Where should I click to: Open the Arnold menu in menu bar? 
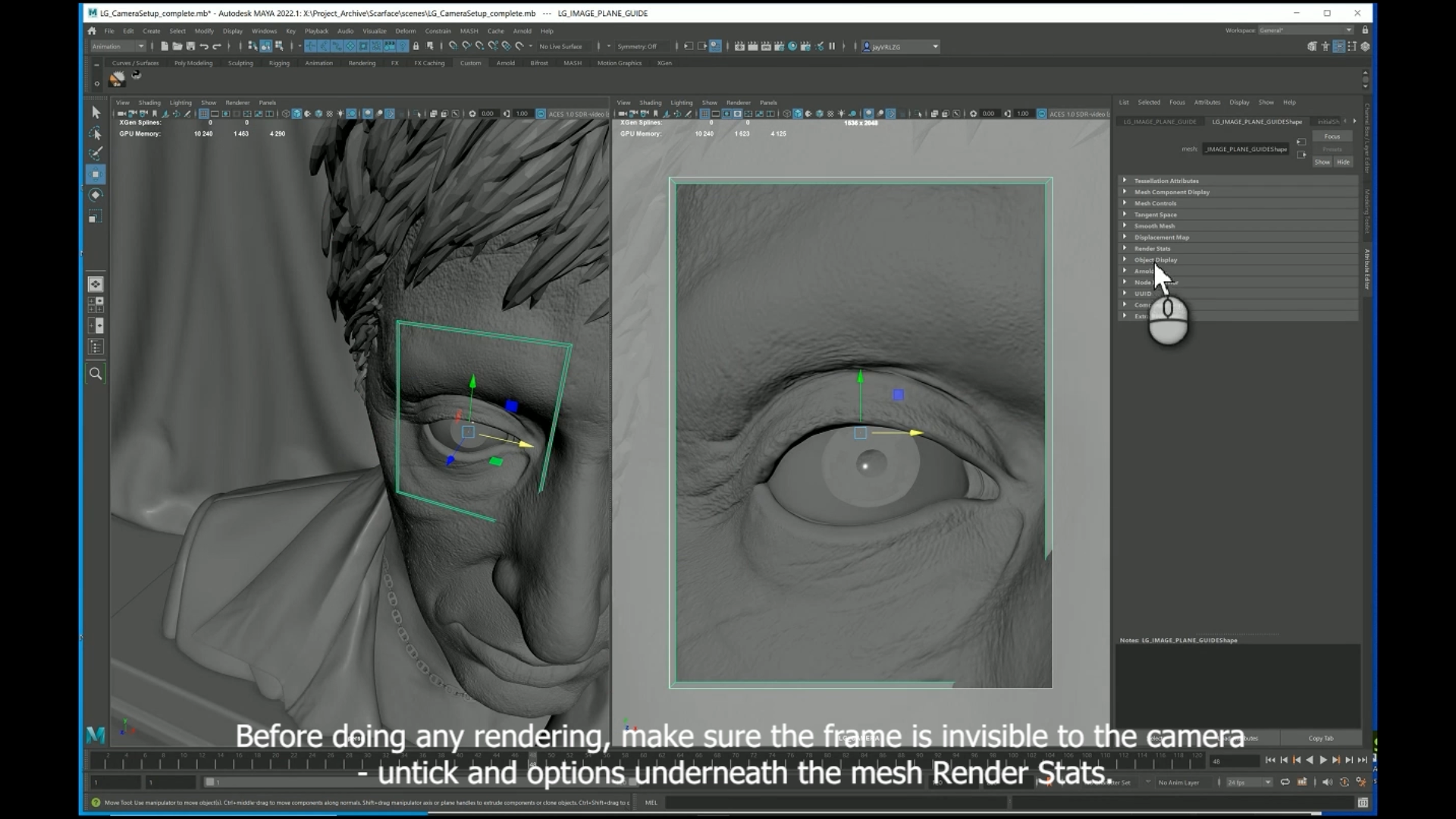coord(522,31)
